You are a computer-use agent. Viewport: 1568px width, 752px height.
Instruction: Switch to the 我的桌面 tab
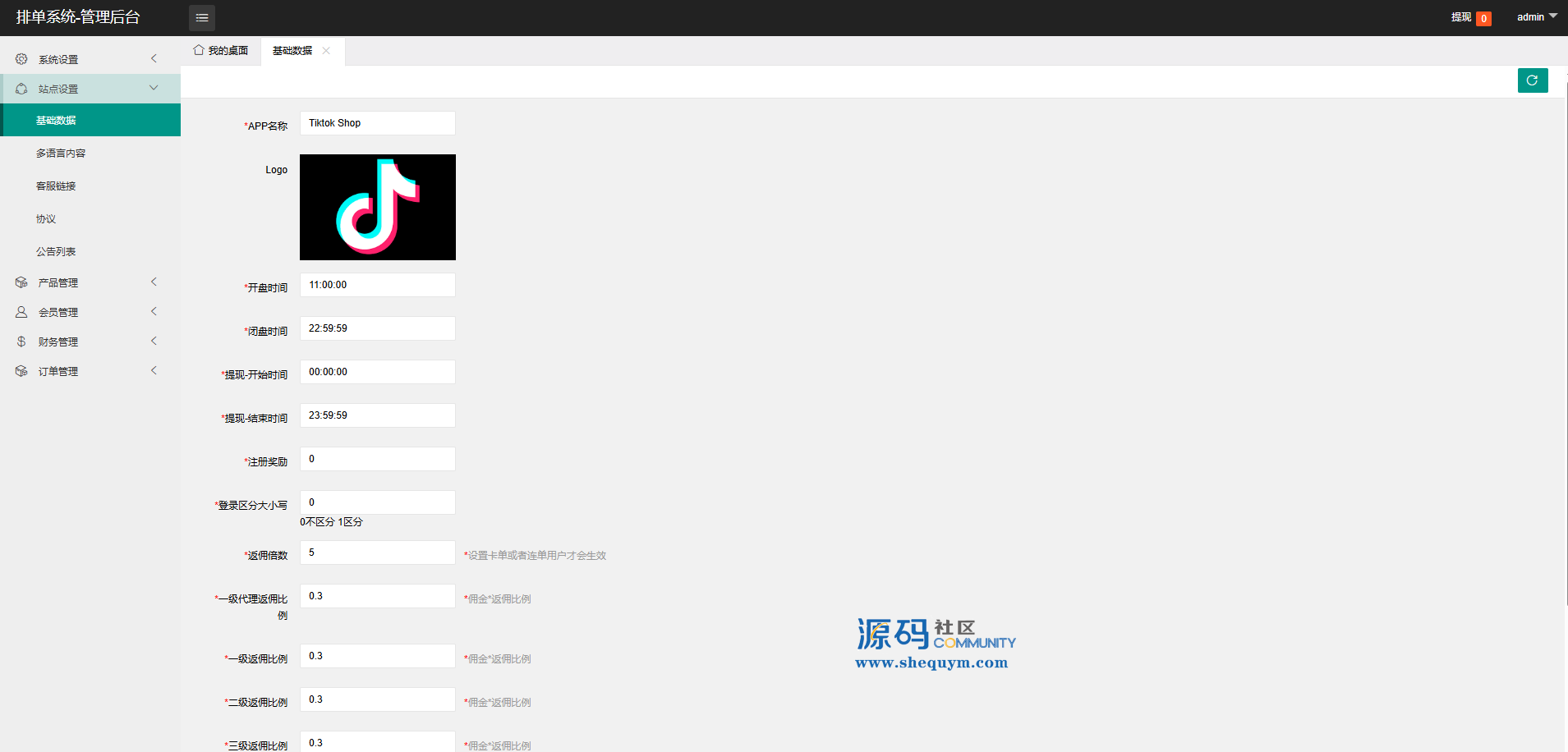tap(221, 51)
